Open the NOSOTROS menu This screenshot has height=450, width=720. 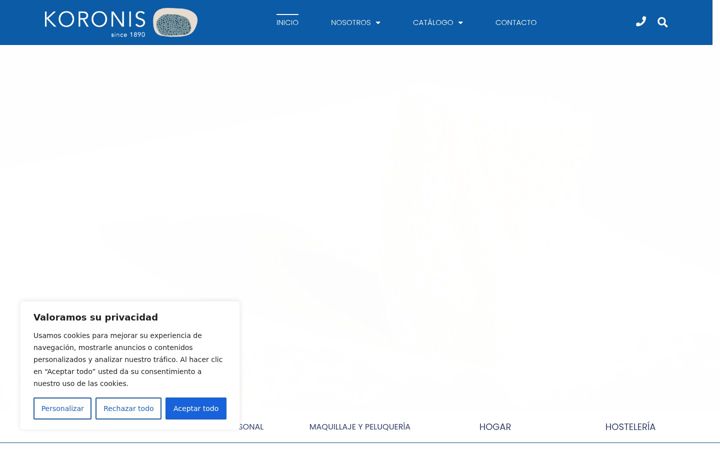(x=351, y=22)
